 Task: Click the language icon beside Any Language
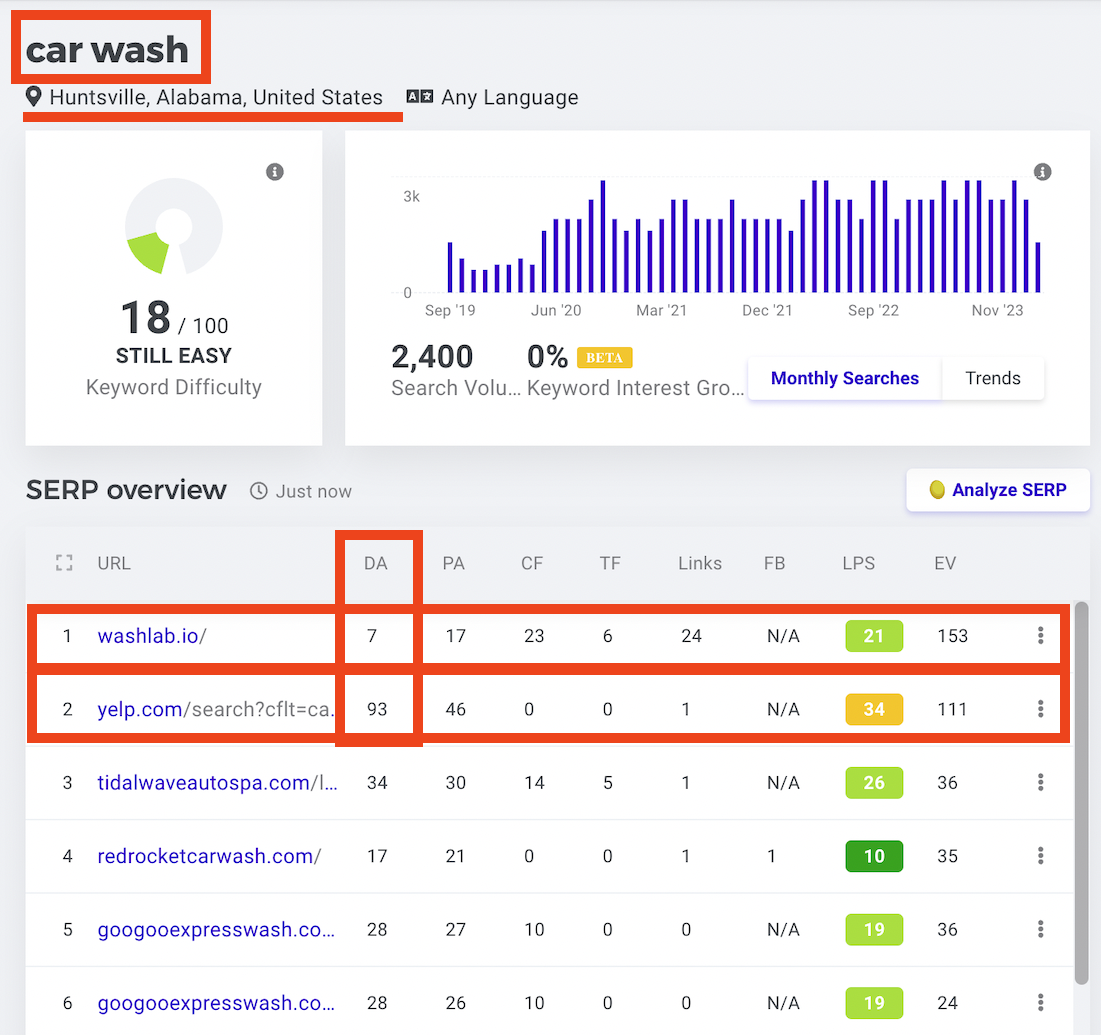click(x=420, y=97)
